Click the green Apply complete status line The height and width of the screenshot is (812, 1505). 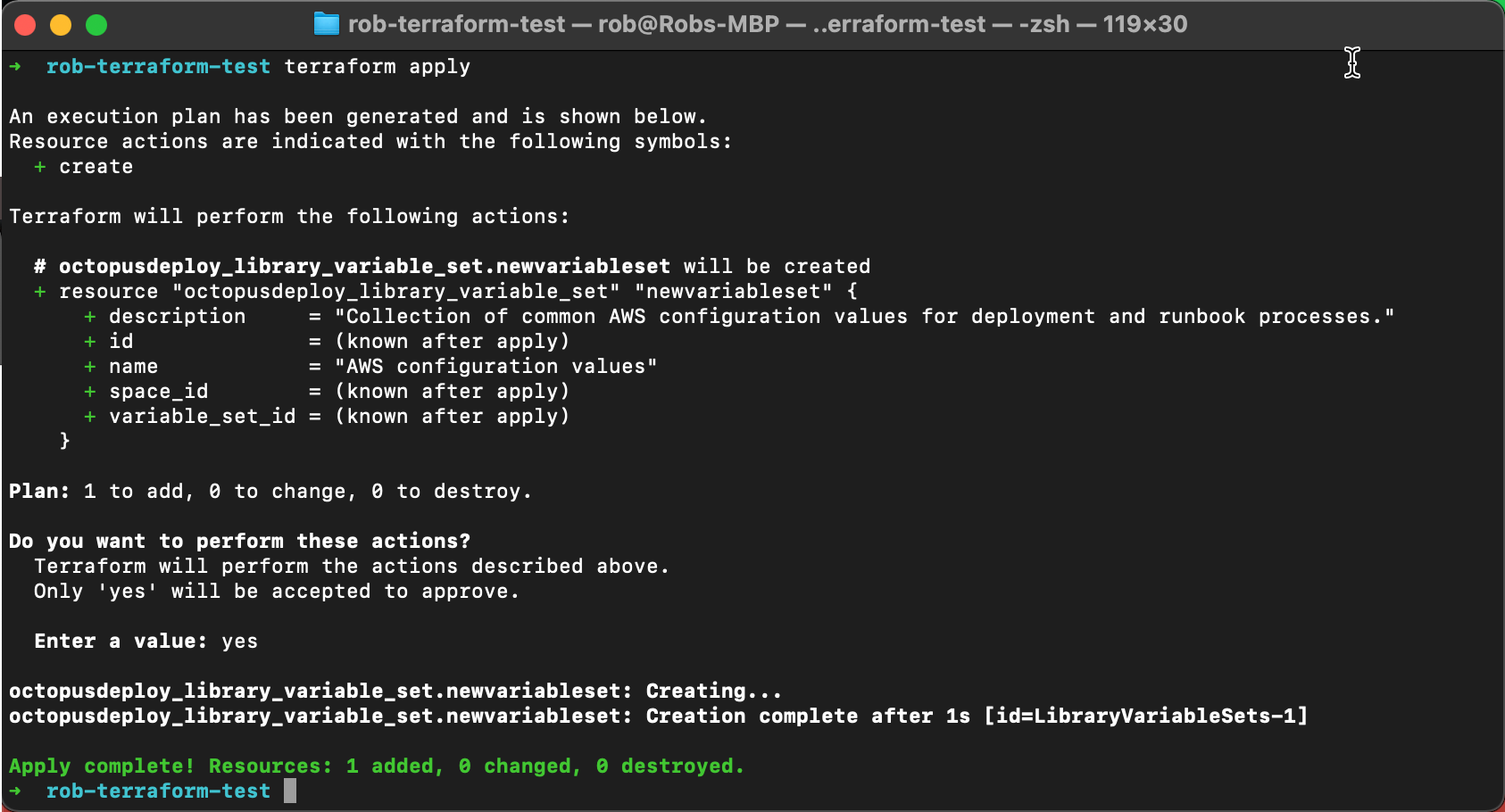(x=375, y=766)
